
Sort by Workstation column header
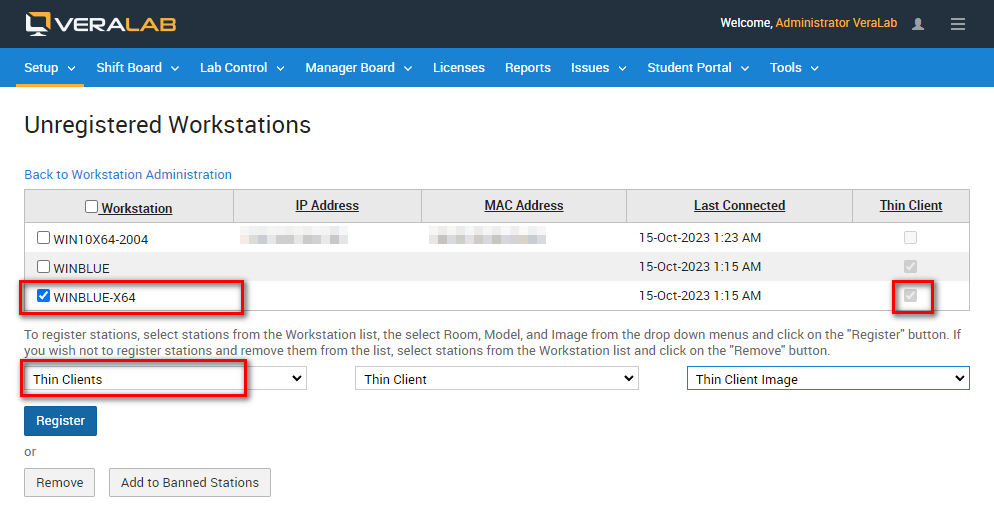pos(137,208)
